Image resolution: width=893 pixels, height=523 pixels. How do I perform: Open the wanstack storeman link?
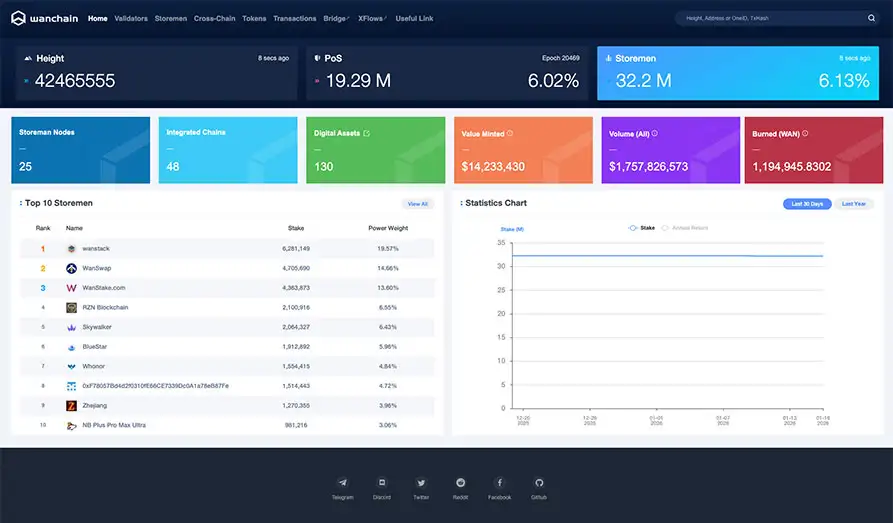(x=96, y=249)
